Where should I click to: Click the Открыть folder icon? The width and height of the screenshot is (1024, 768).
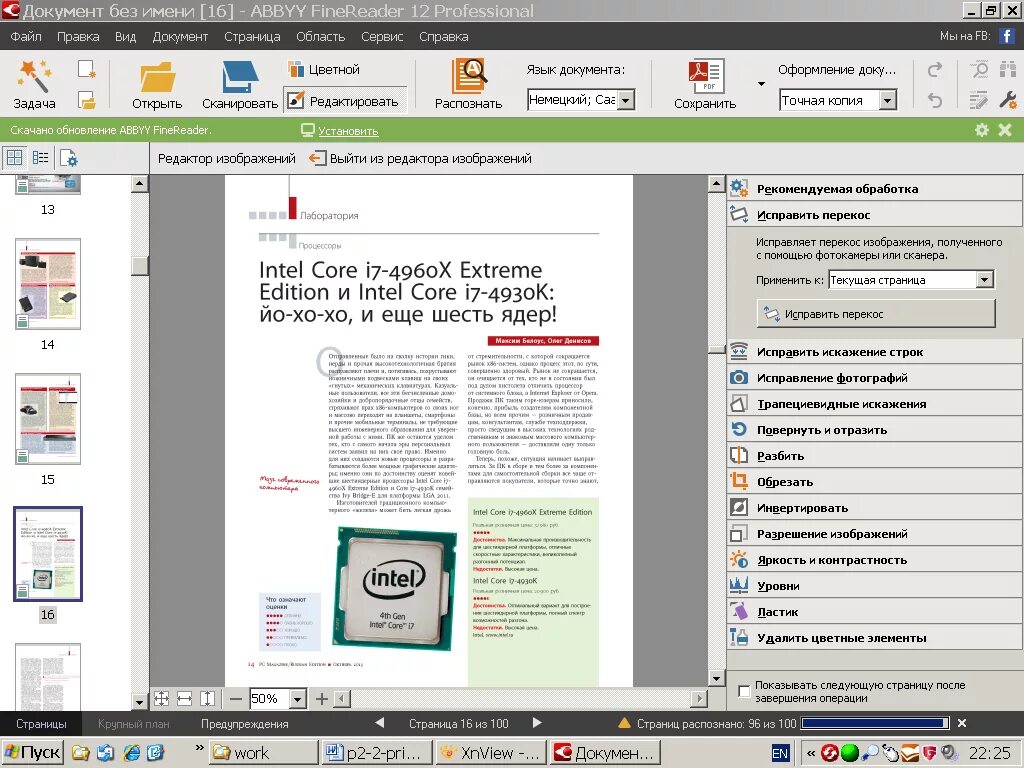click(x=157, y=84)
